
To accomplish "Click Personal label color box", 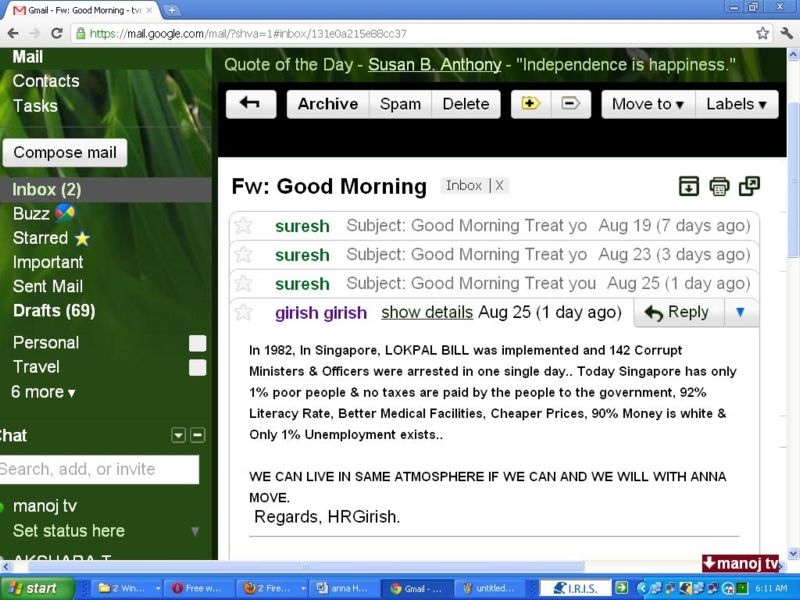I will click(x=197, y=343).
